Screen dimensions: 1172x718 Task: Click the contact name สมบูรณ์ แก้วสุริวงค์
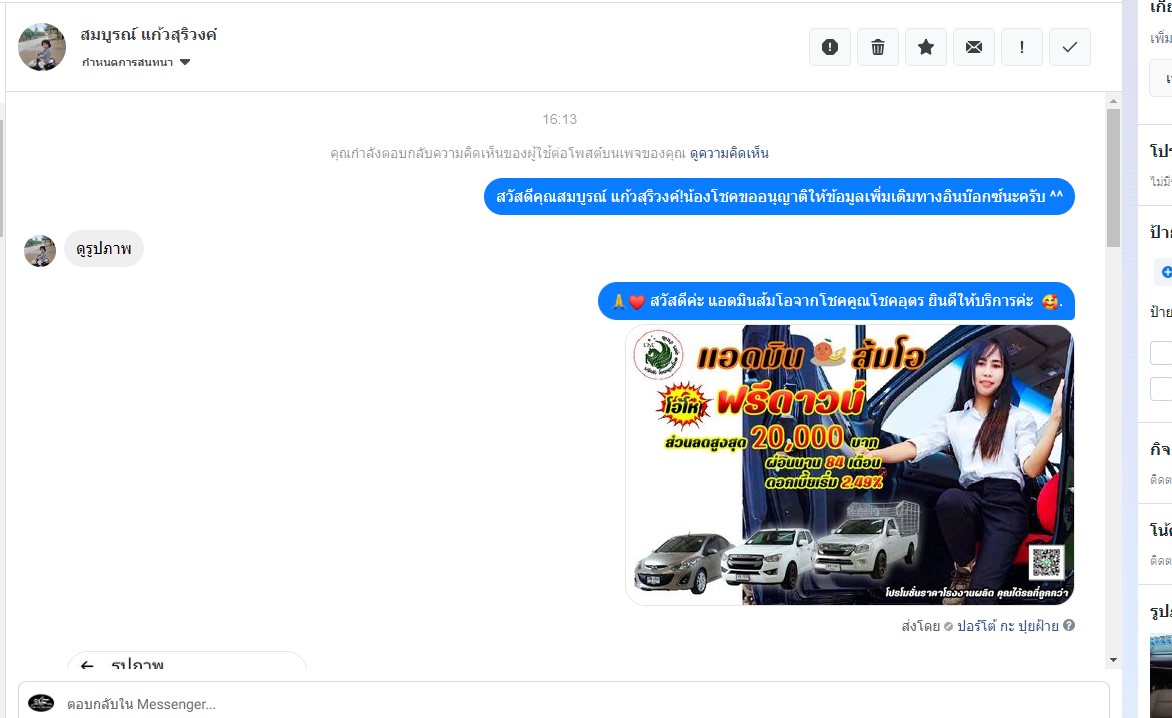(148, 34)
